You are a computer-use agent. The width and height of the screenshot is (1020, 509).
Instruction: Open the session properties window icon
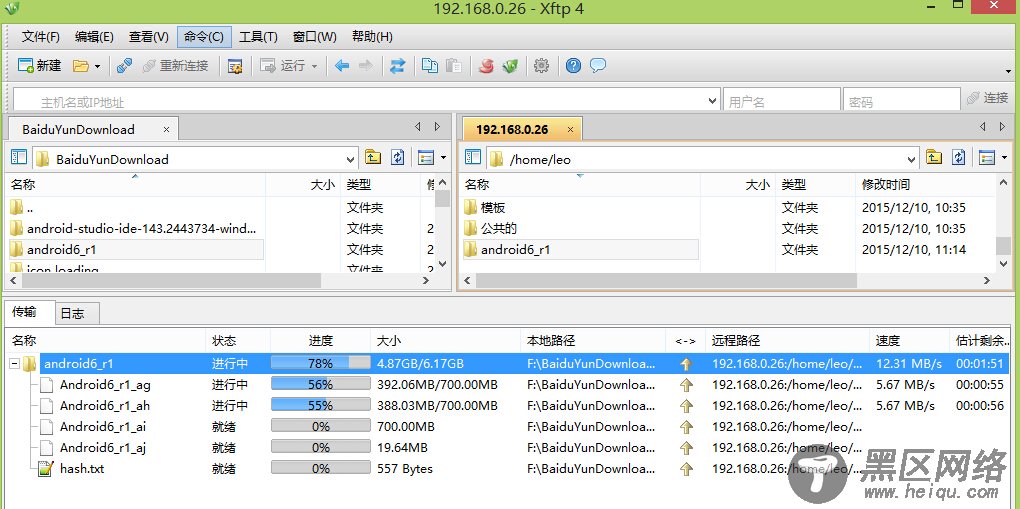(x=235, y=66)
